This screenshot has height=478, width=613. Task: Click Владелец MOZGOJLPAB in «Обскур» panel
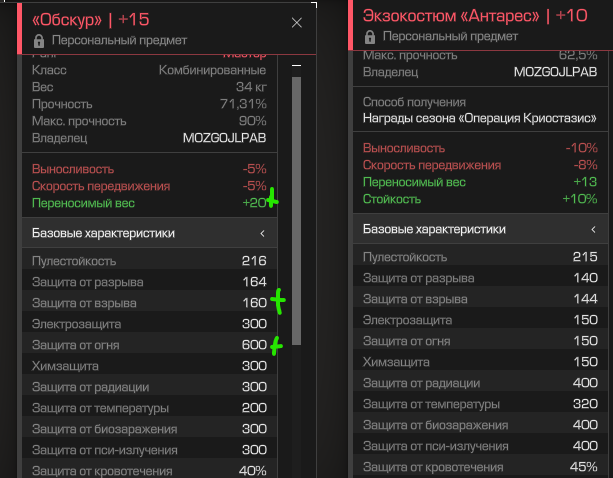(149, 138)
